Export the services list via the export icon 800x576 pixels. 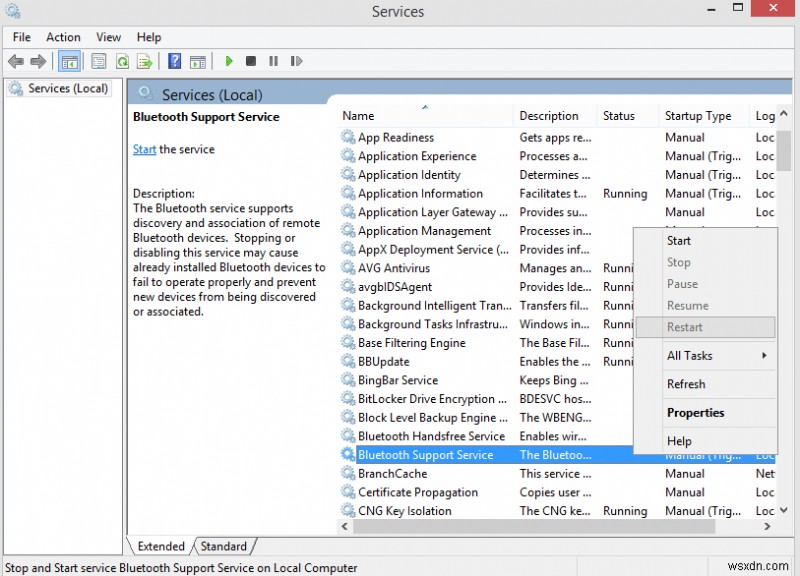coord(145,61)
